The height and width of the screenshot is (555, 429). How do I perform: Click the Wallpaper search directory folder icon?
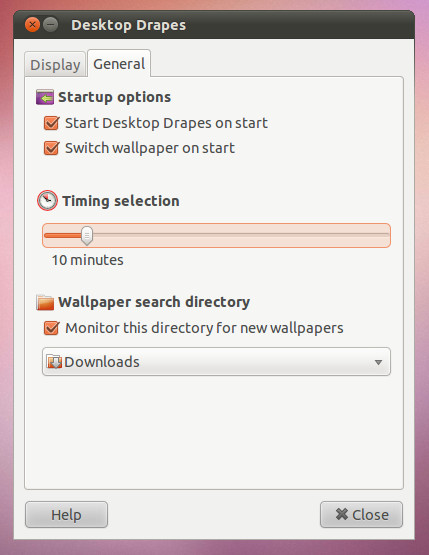tap(45, 302)
